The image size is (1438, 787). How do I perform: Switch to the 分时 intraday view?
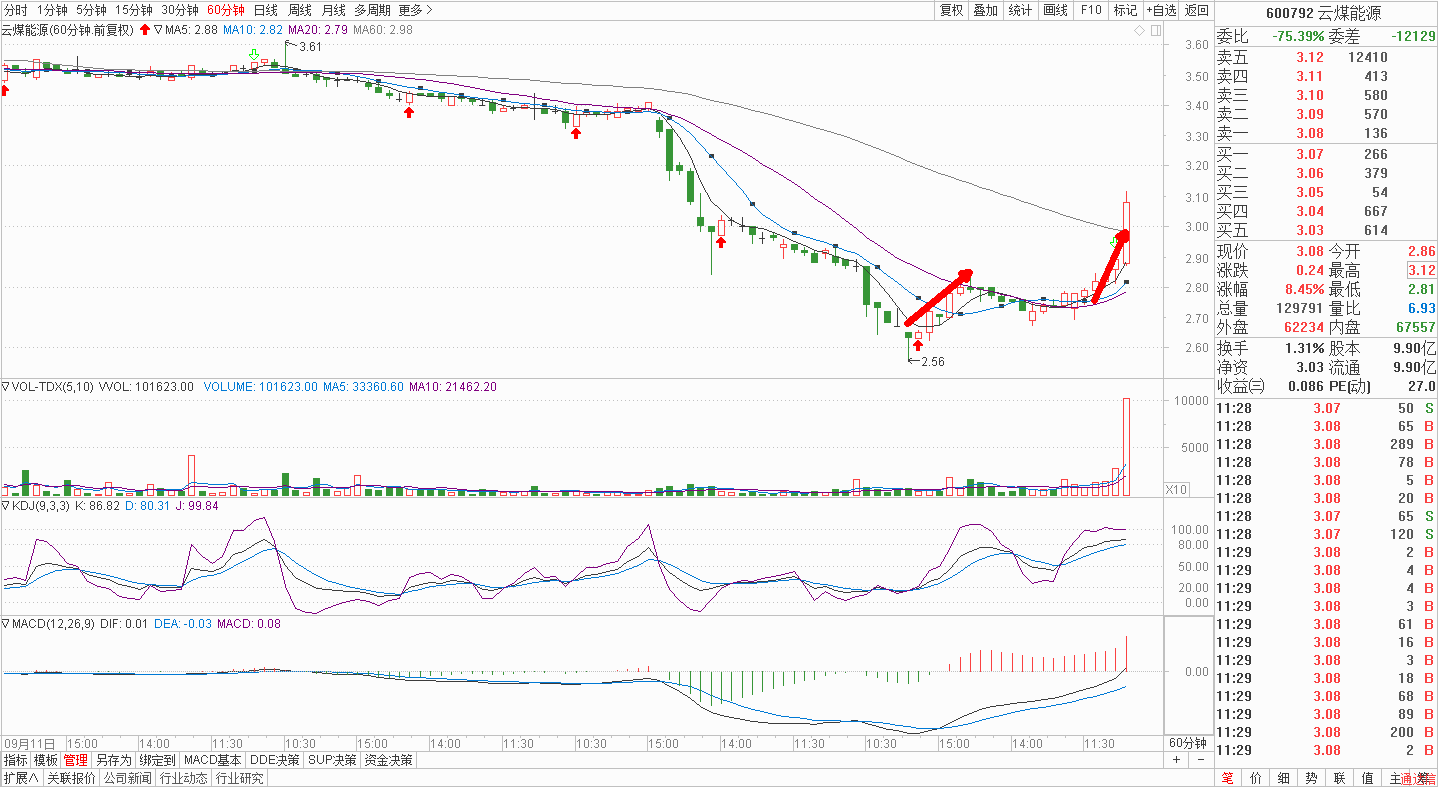pyautogui.click(x=16, y=10)
